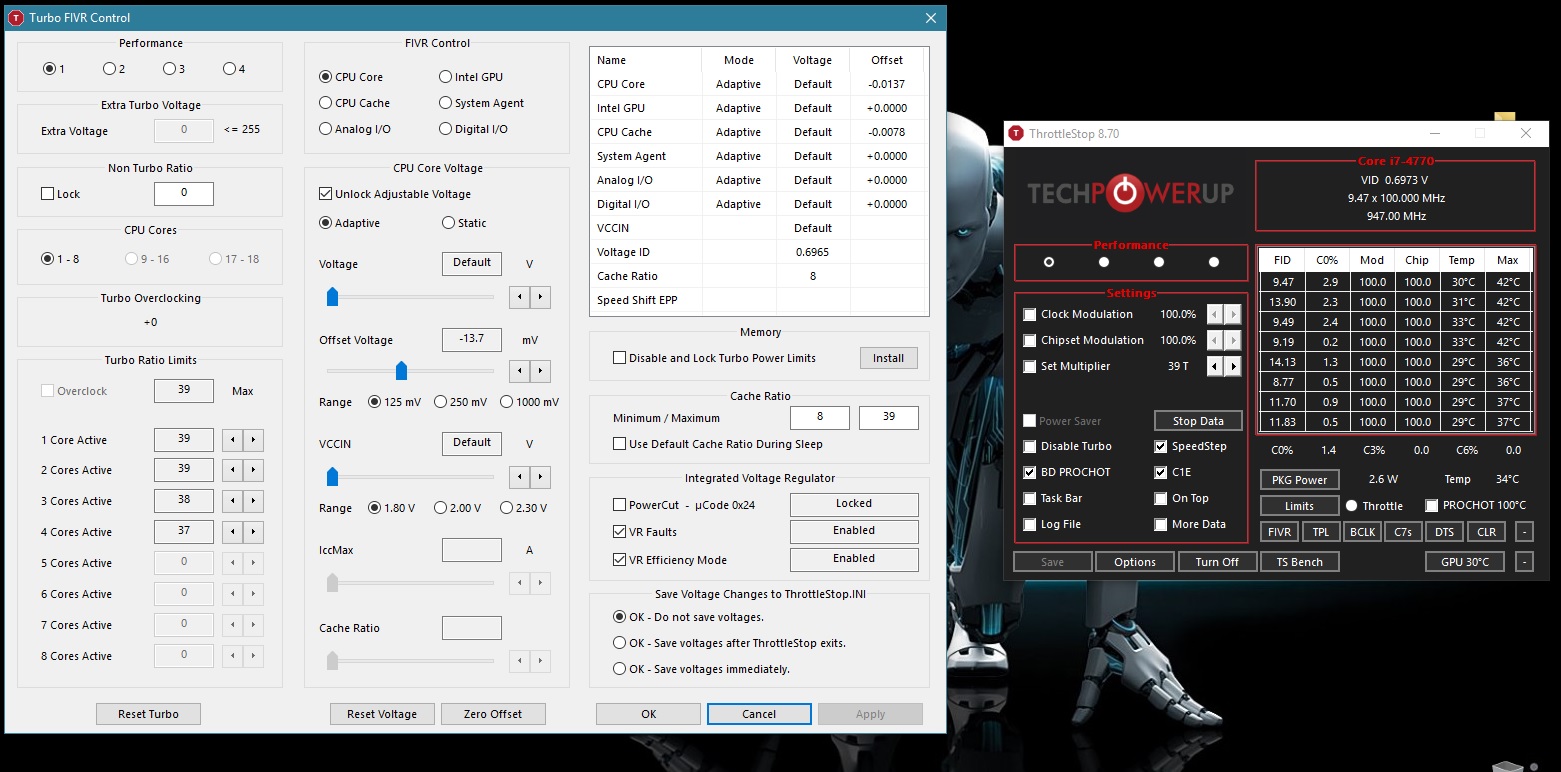Image resolution: width=1561 pixels, height=772 pixels.
Task: Select Performance profile 4 in Turbo FIVR Control
Action: click(x=229, y=69)
